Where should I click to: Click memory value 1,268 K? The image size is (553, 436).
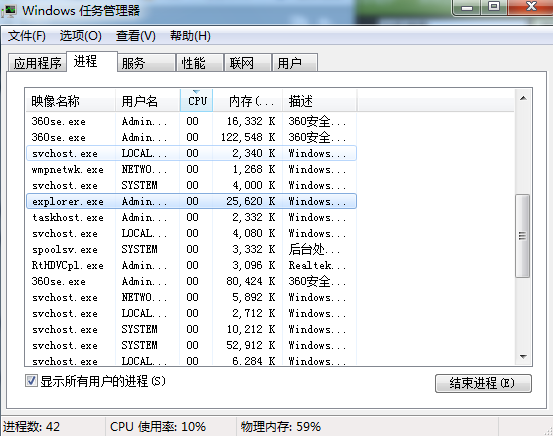click(254, 169)
